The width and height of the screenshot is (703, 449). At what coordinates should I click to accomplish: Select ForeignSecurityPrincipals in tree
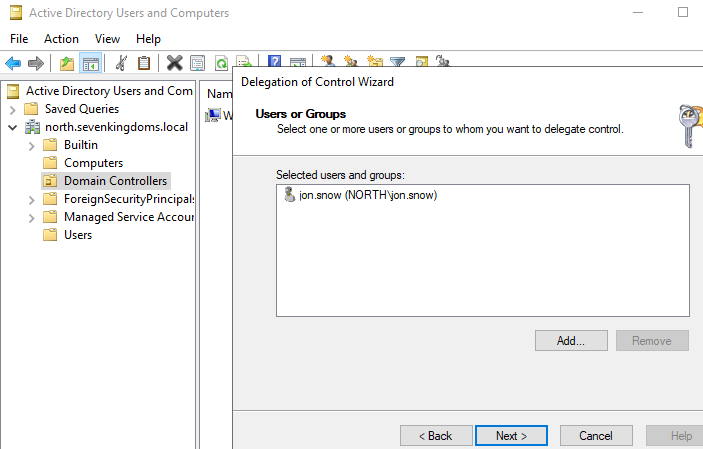click(129, 199)
